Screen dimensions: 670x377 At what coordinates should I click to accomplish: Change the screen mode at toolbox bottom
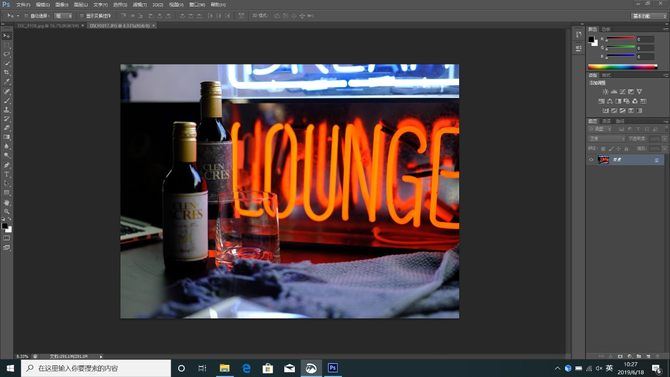pyautogui.click(x=6, y=247)
